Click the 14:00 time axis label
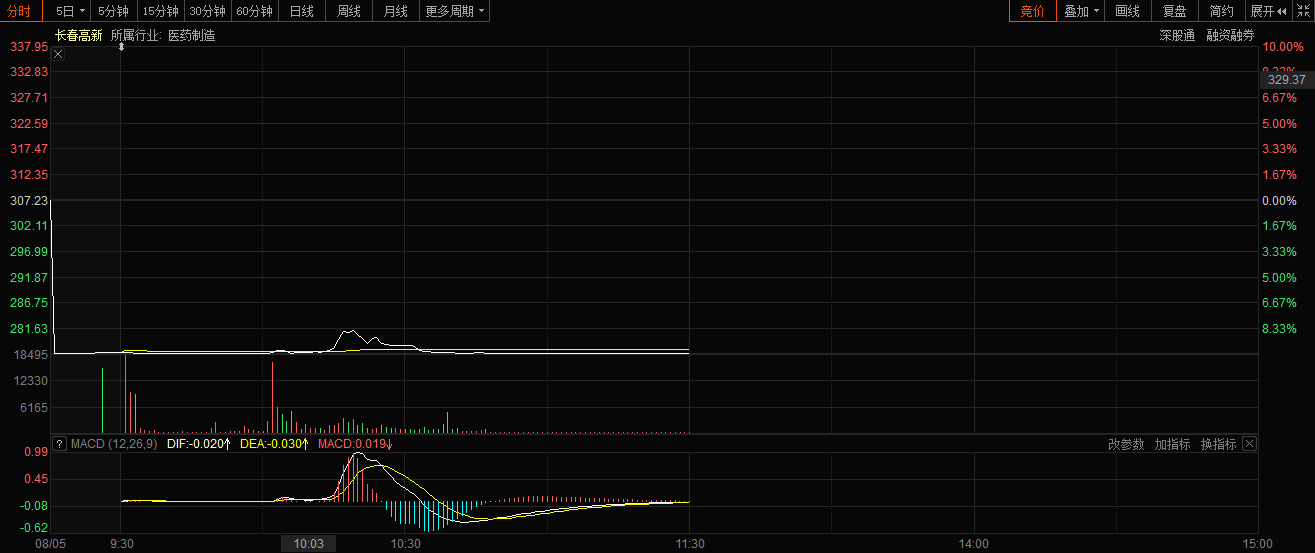Screen dimensions: 1315x553 point(974,544)
